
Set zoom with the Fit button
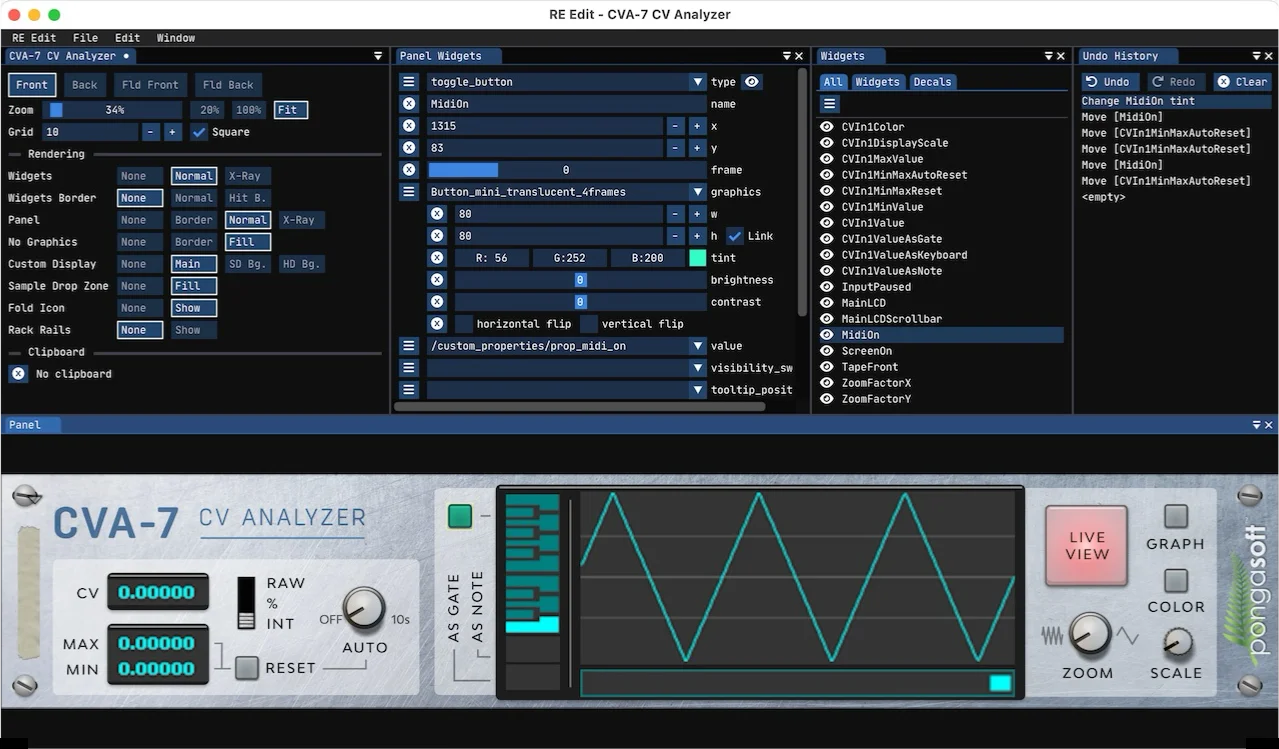(291, 110)
